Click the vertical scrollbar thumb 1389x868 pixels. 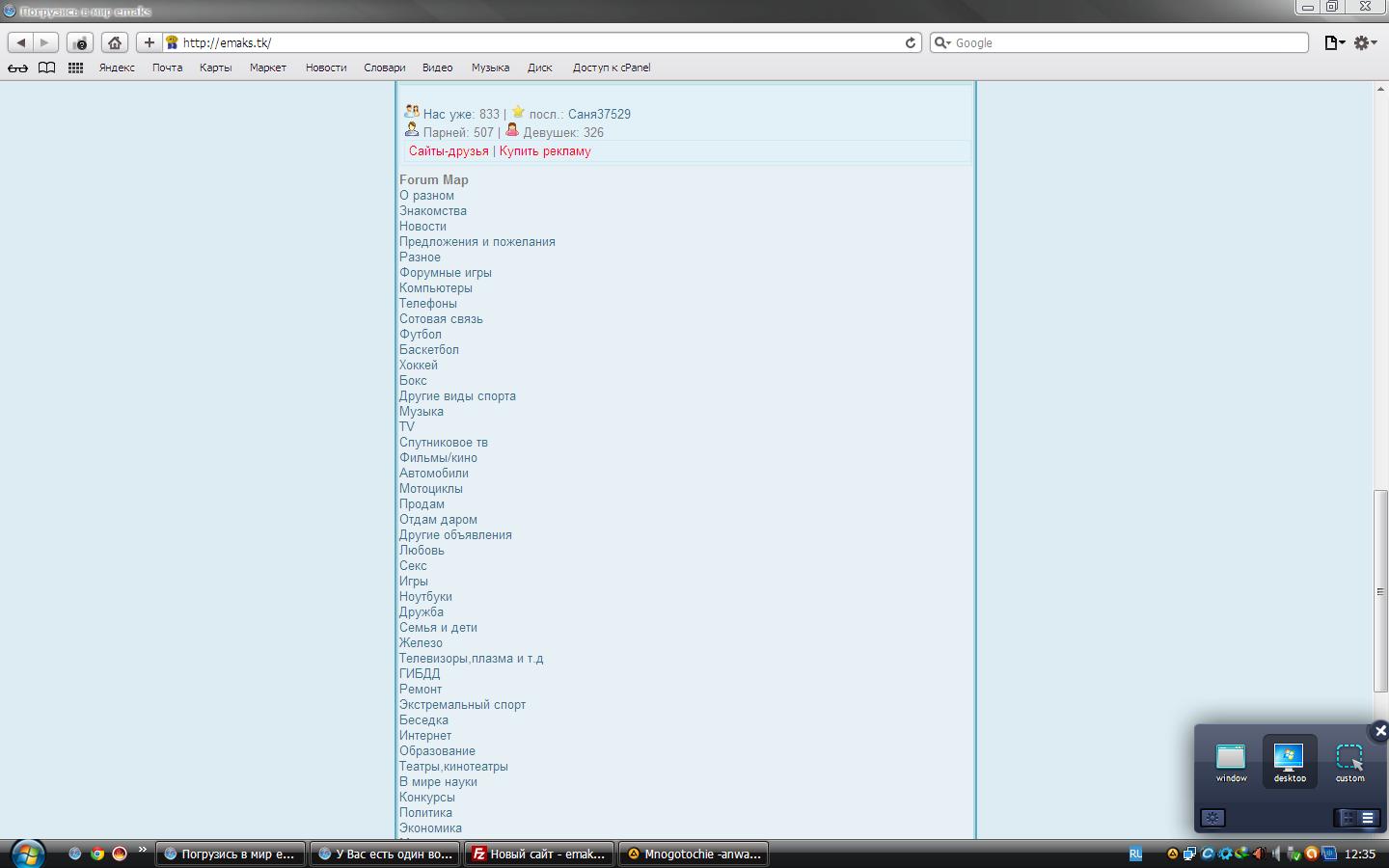[x=1379, y=590]
